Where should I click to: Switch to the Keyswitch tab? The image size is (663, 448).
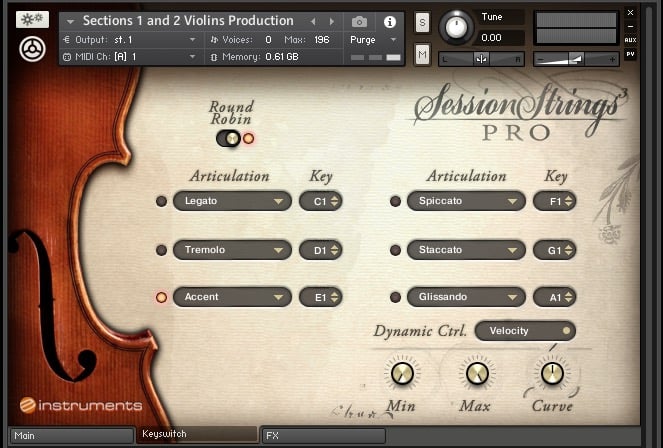click(197, 434)
